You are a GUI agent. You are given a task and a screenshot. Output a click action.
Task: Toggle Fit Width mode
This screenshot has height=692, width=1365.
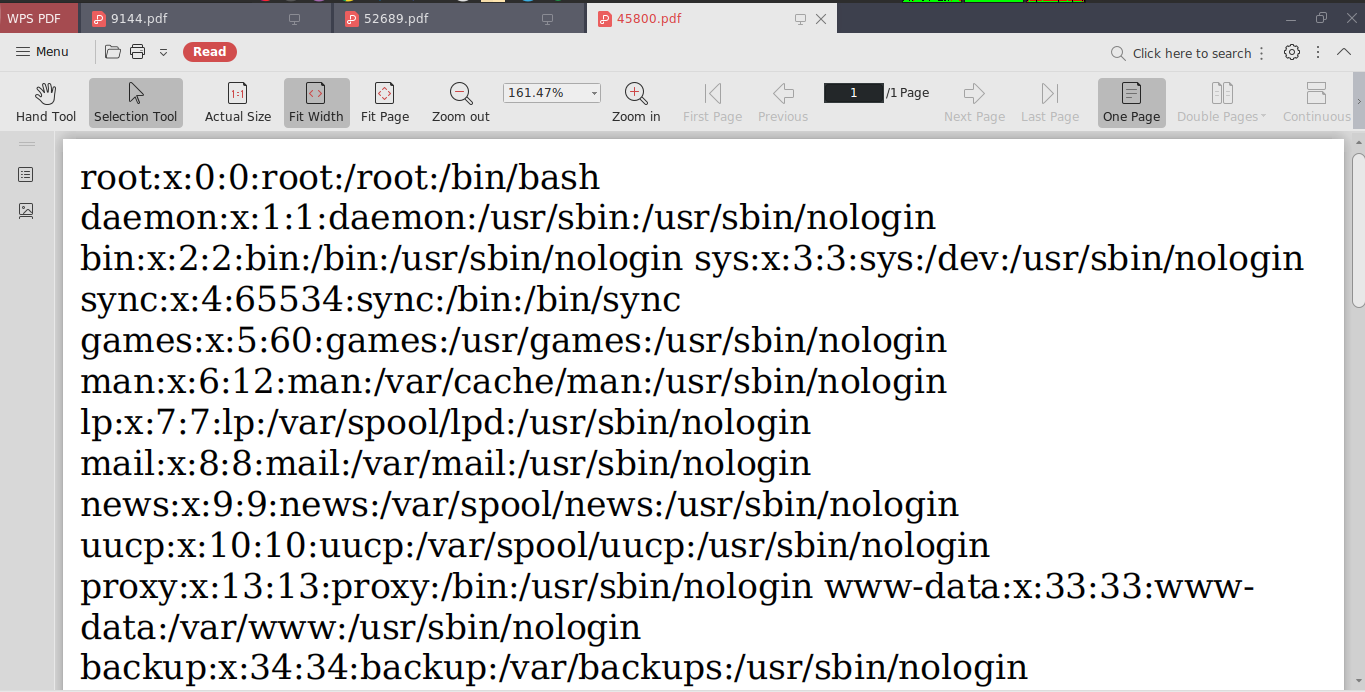pos(316,100)
